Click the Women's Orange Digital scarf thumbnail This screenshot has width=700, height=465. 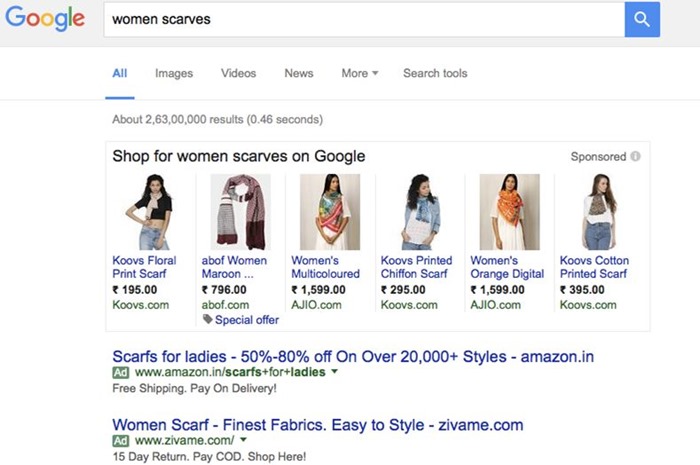click(509, 211)
